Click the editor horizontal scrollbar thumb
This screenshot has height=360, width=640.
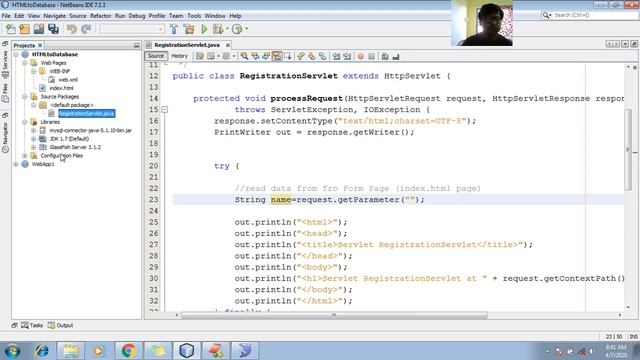(x=334, y=315)
